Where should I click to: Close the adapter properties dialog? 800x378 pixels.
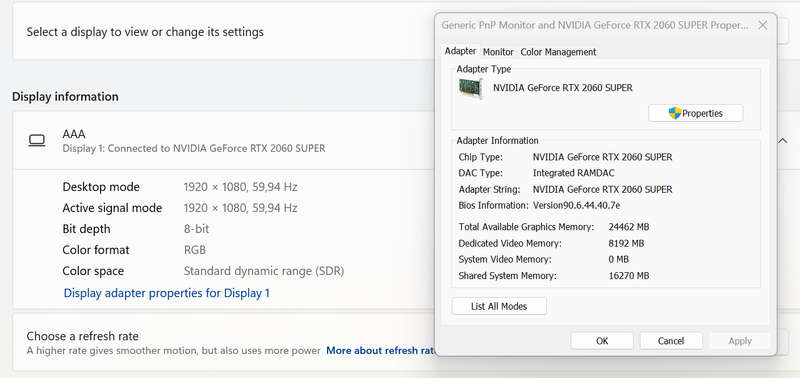[x=763, y=25]
